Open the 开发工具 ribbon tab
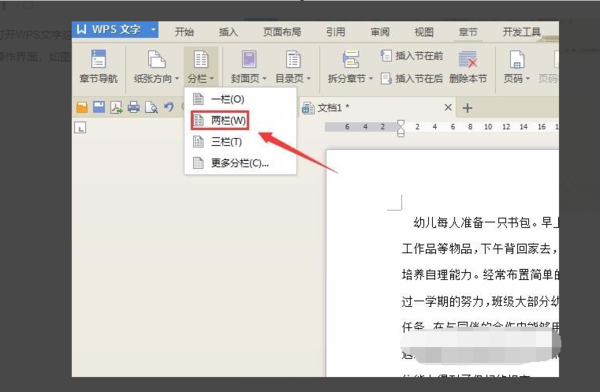600x392 pixels. pos(522,32)
